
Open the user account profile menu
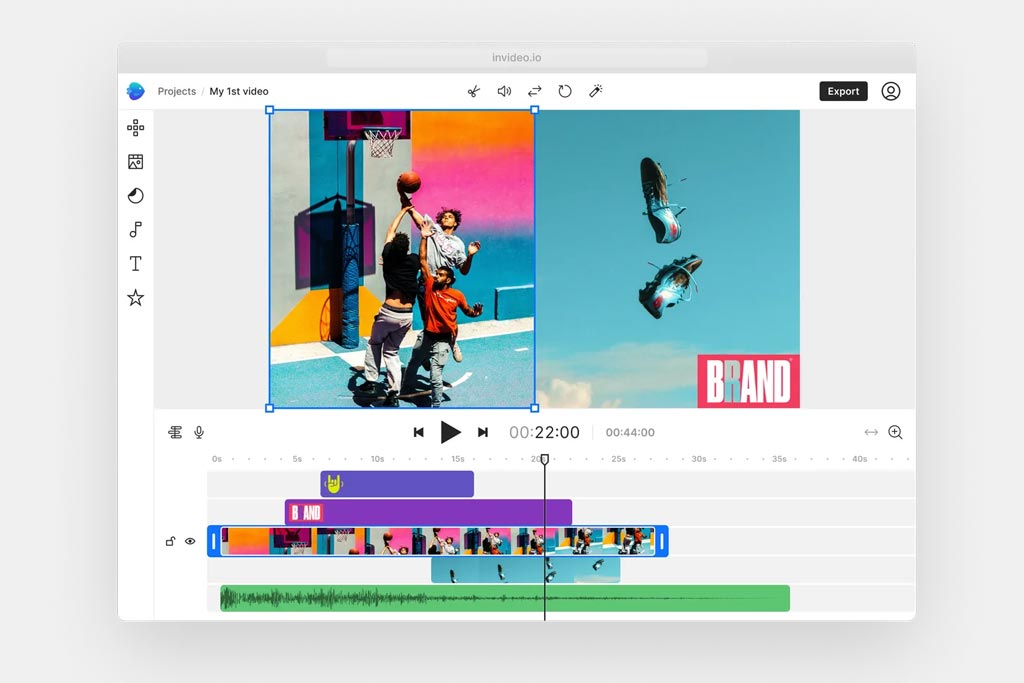pos(891,91)
